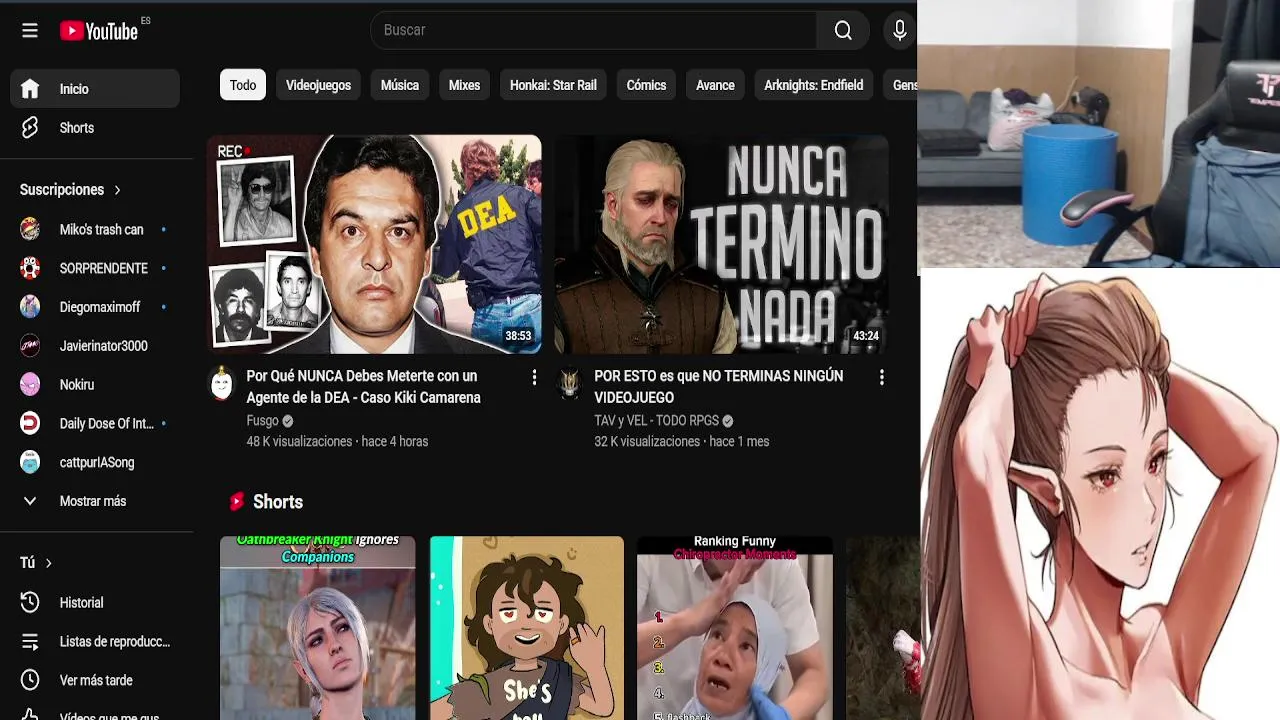Open Diegomaximoff channel avatar
Viewport: 1280px width, 720px height.
[x=30, y=307]
